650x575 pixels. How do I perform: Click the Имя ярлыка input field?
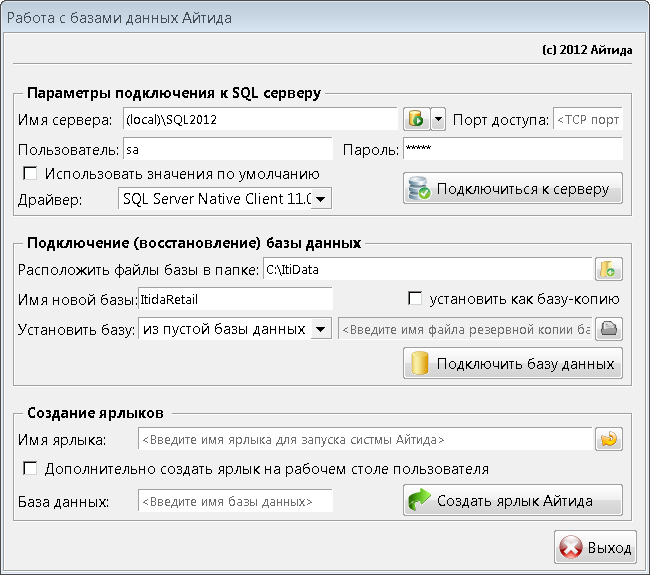point(365,439)
